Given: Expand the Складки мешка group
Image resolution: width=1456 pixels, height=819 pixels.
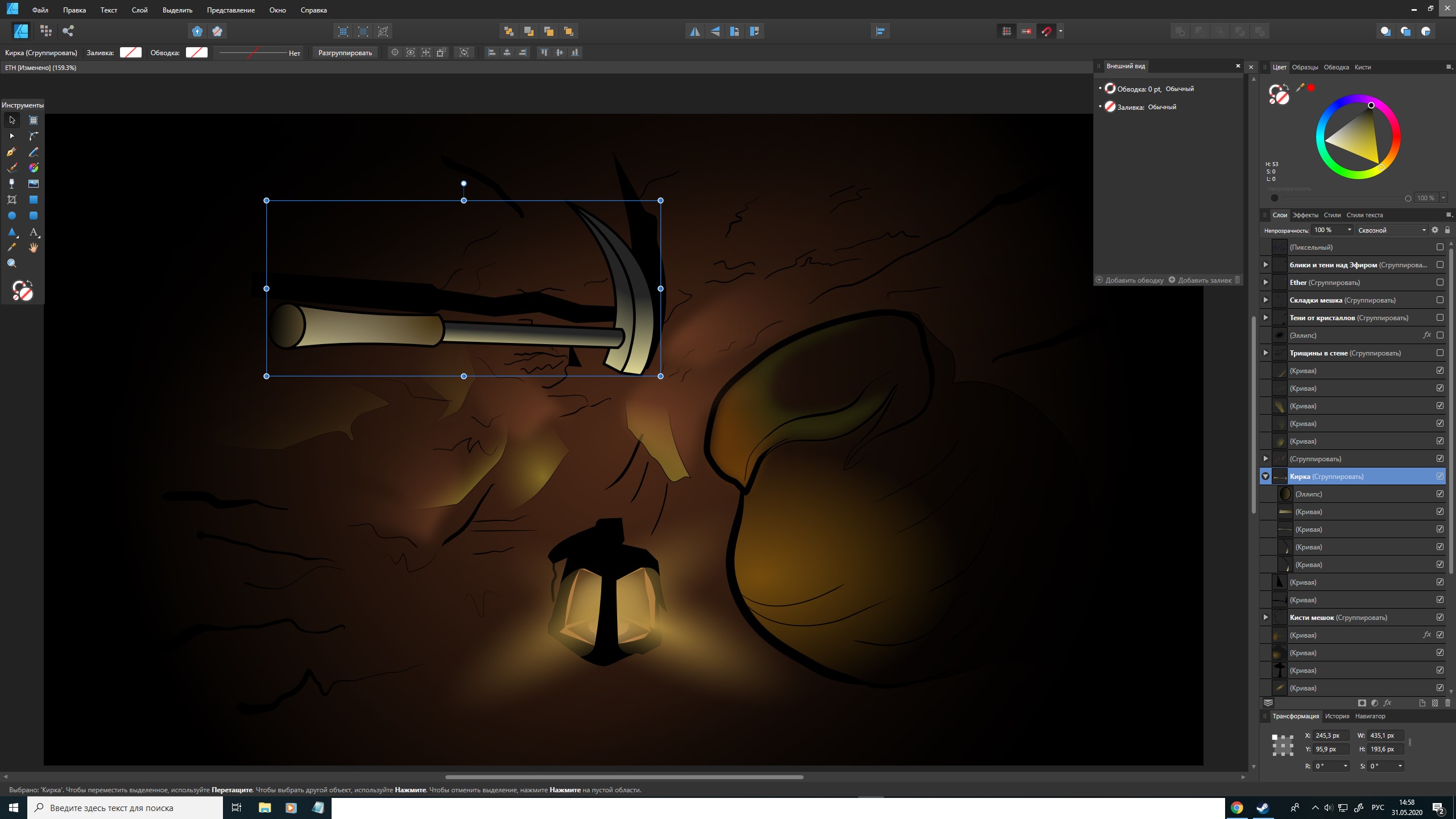Looking at the screenshot, I should point(1265,300).
